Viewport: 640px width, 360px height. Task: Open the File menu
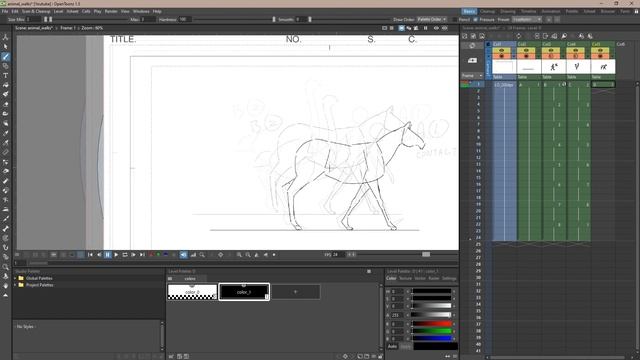(x=5, y=11)
